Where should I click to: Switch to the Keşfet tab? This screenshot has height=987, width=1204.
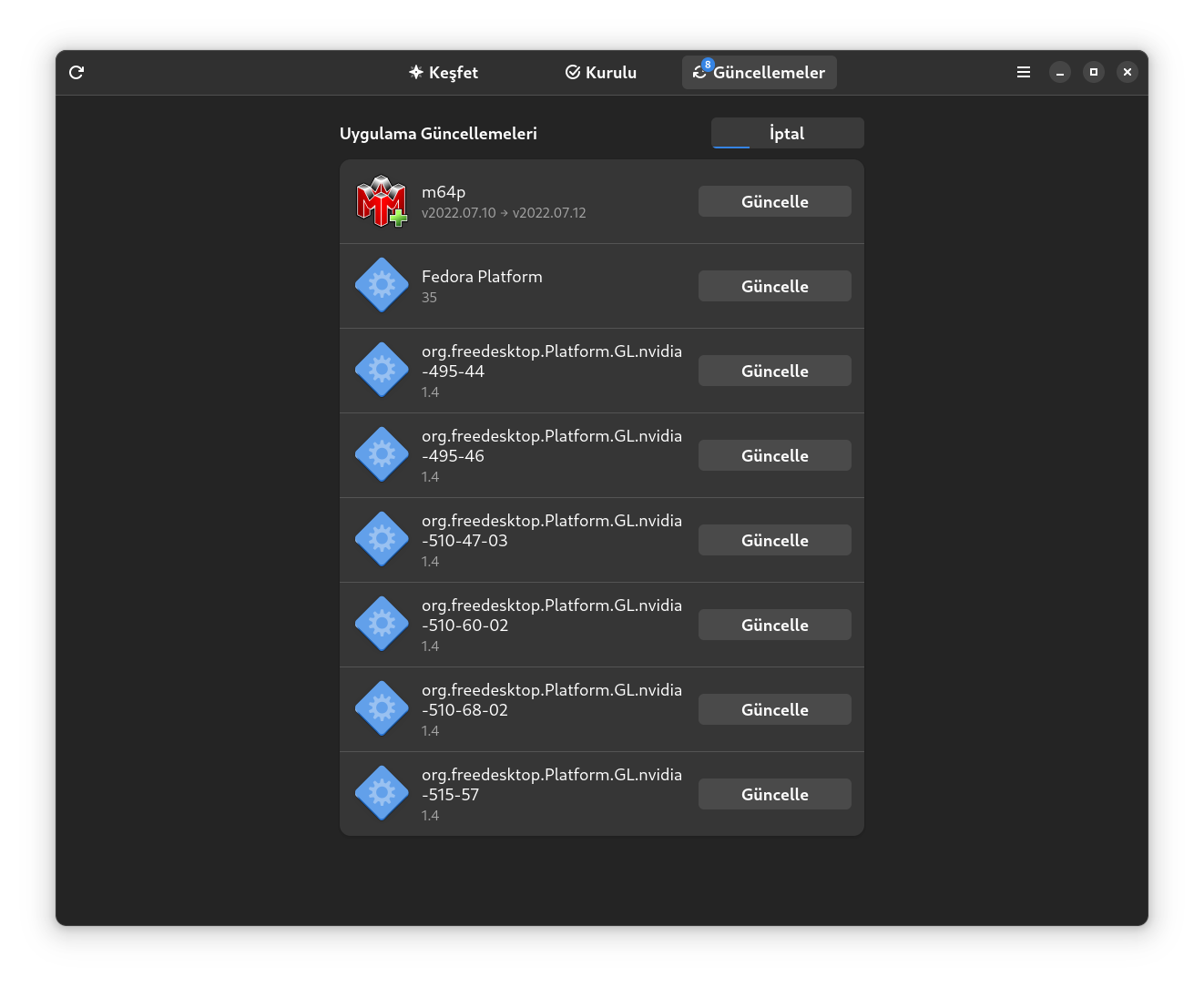click(444, 73)
